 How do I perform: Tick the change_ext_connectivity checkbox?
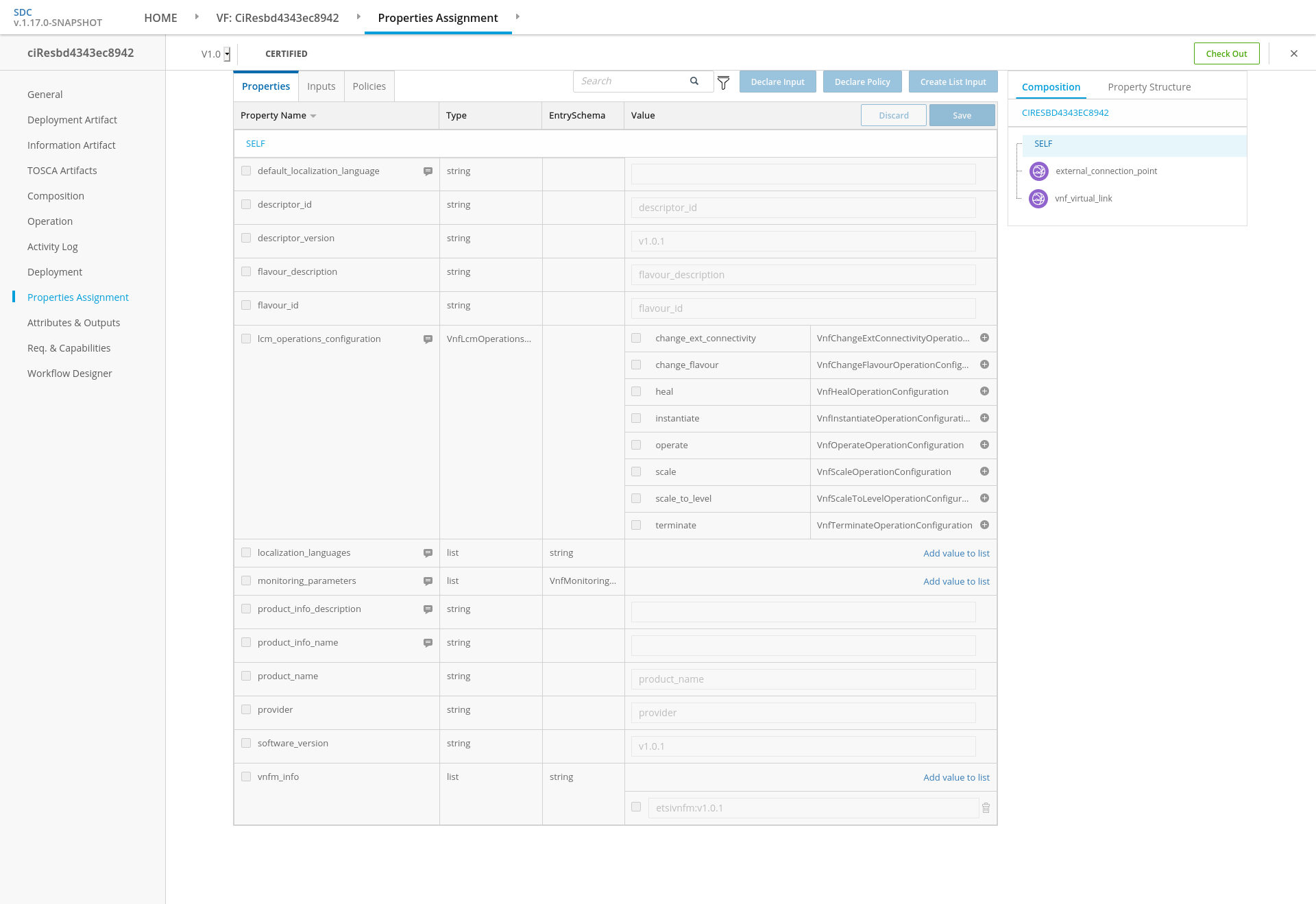[636, 338]
